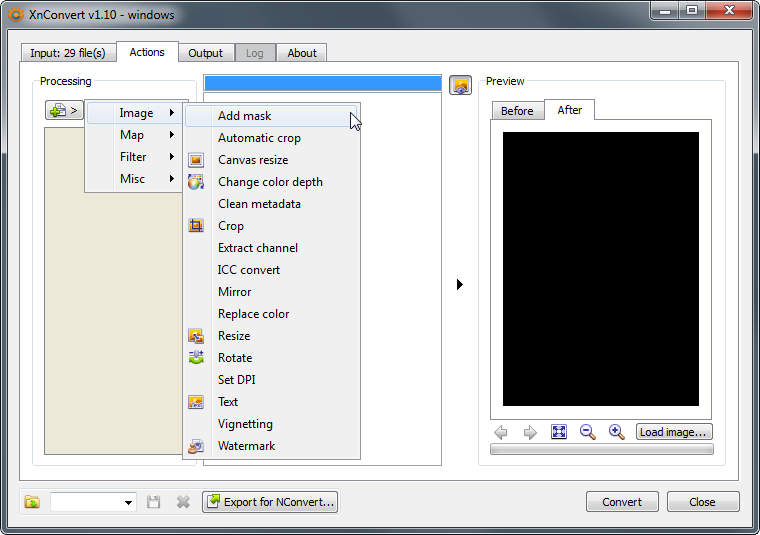Open the script preset dropdown
The image size is (760, 535).
point(128,502)
